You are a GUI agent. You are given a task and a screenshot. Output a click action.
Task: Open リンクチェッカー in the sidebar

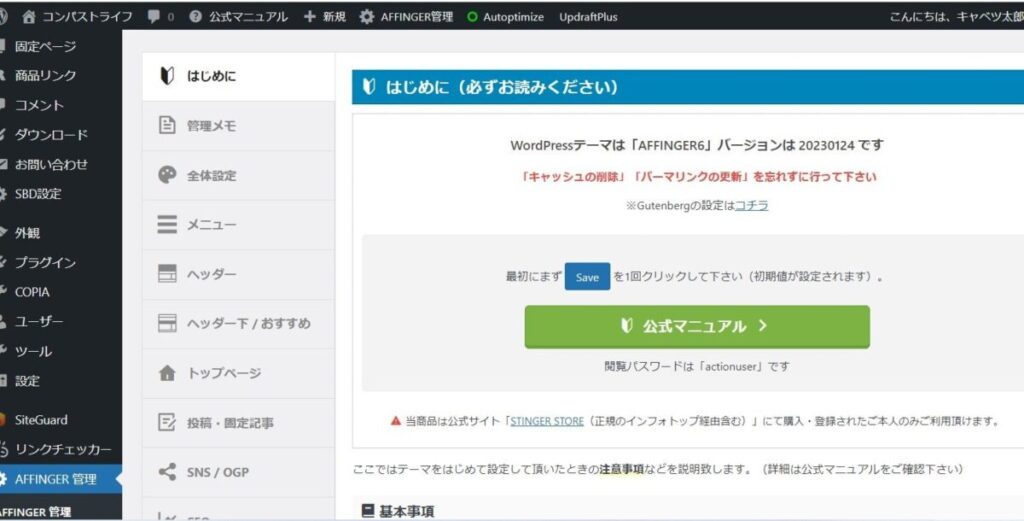(61, 449)
